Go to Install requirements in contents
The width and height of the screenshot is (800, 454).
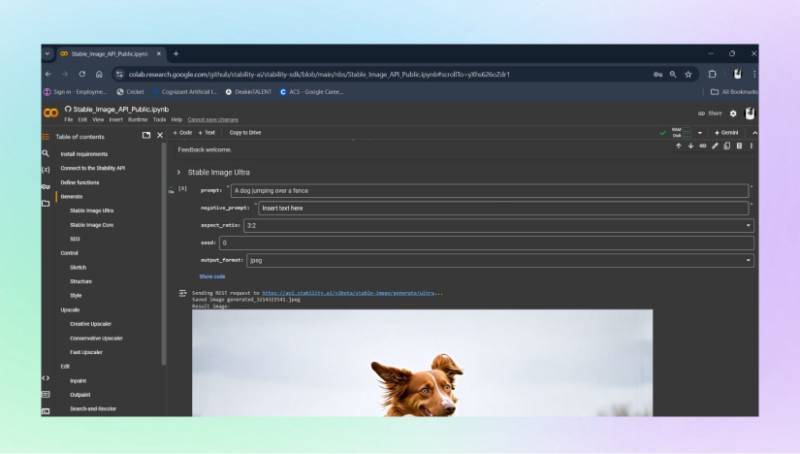[x=84, y=154]
